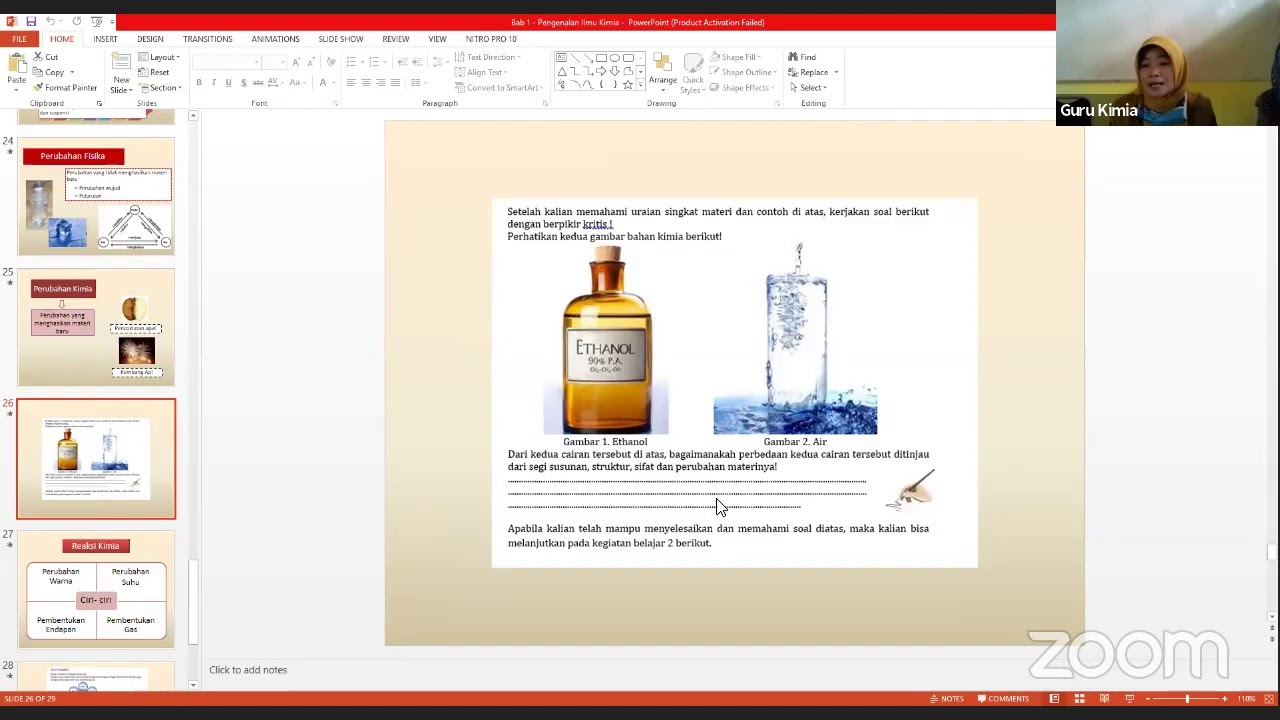Fit slide to current window
Screen dimensions: 1280x720
point(1270,699)
